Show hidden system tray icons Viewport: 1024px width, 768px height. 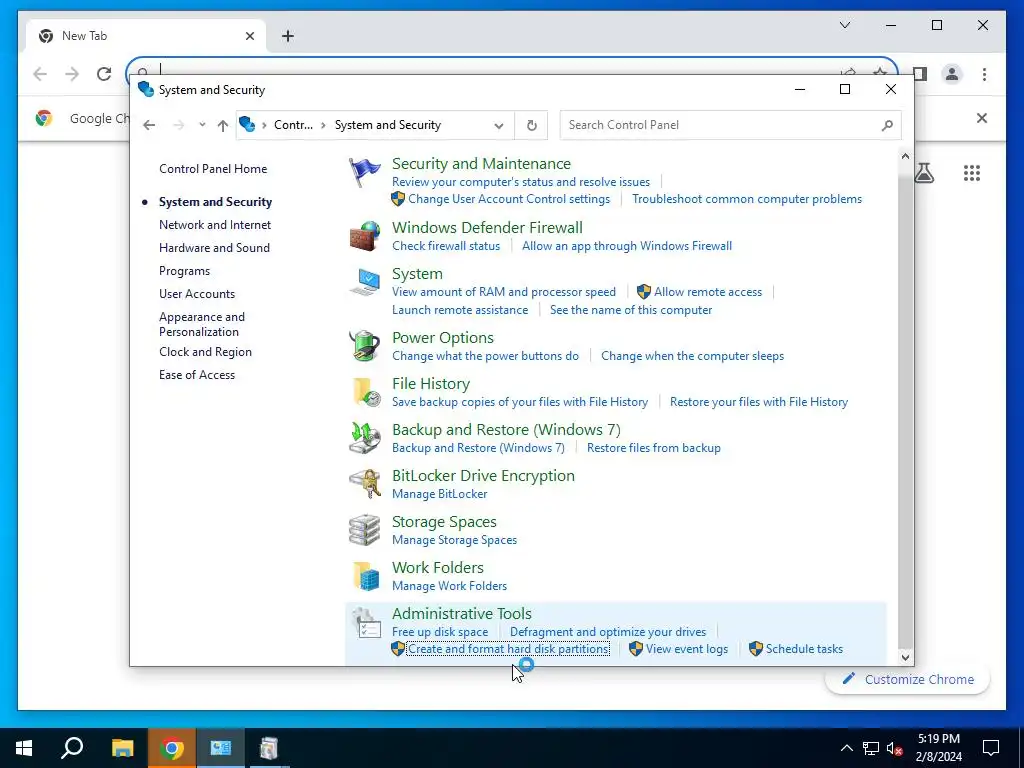click(846, 748)
